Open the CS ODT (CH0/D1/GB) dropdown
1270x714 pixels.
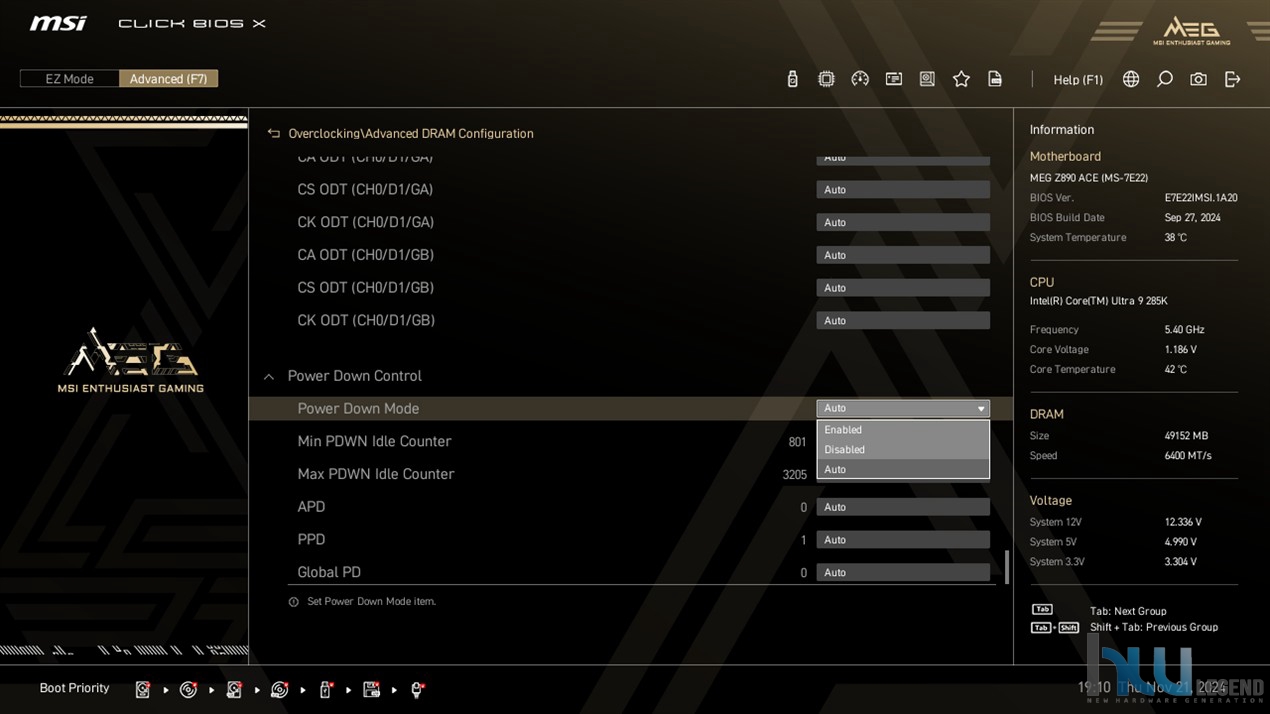pos(903,288)
